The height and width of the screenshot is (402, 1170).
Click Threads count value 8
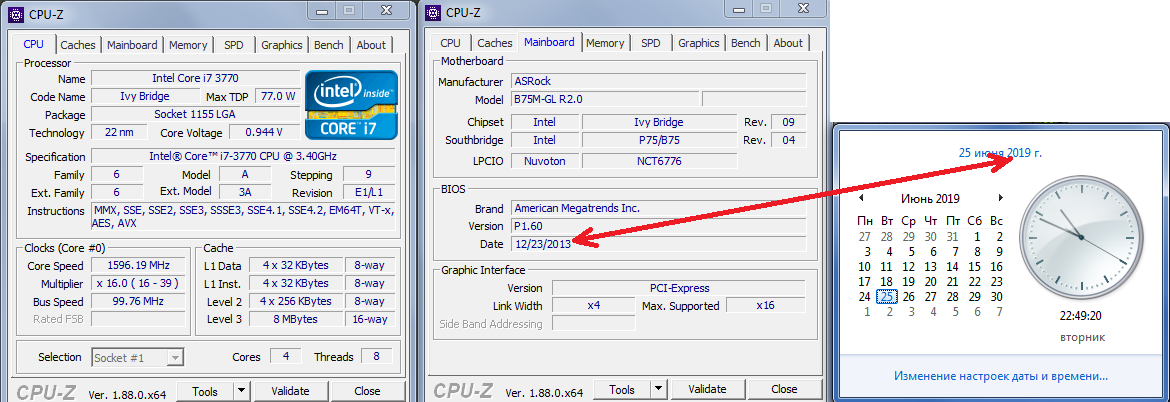[377, 357]
